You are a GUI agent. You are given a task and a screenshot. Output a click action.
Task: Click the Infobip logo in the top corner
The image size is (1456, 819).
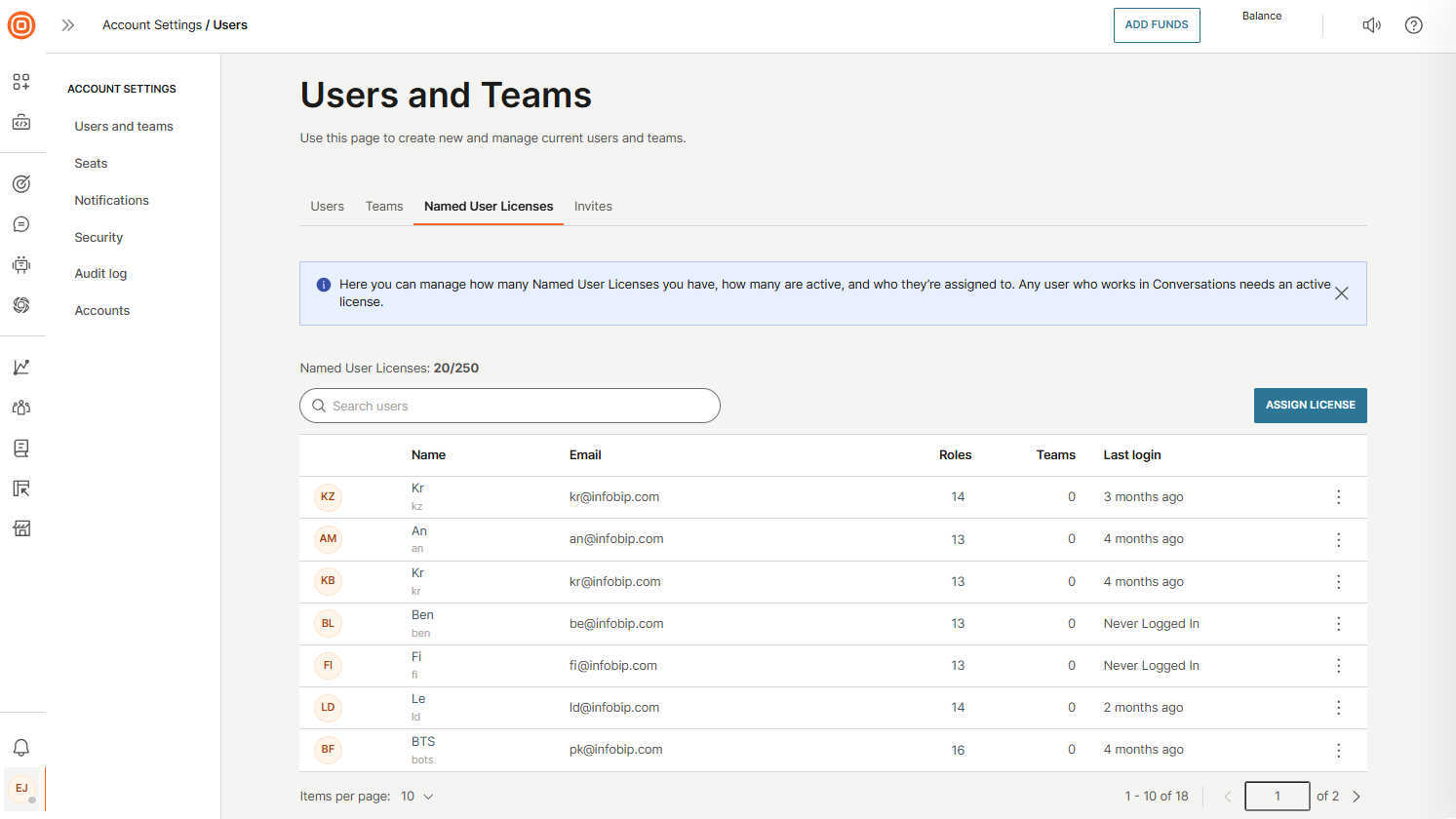[21, 25]
